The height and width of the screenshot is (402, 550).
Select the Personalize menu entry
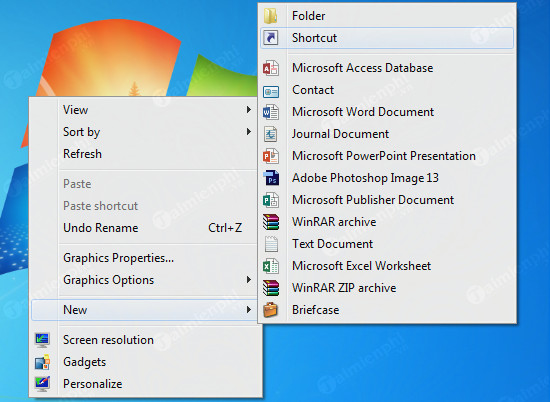(x=146, y=384)
